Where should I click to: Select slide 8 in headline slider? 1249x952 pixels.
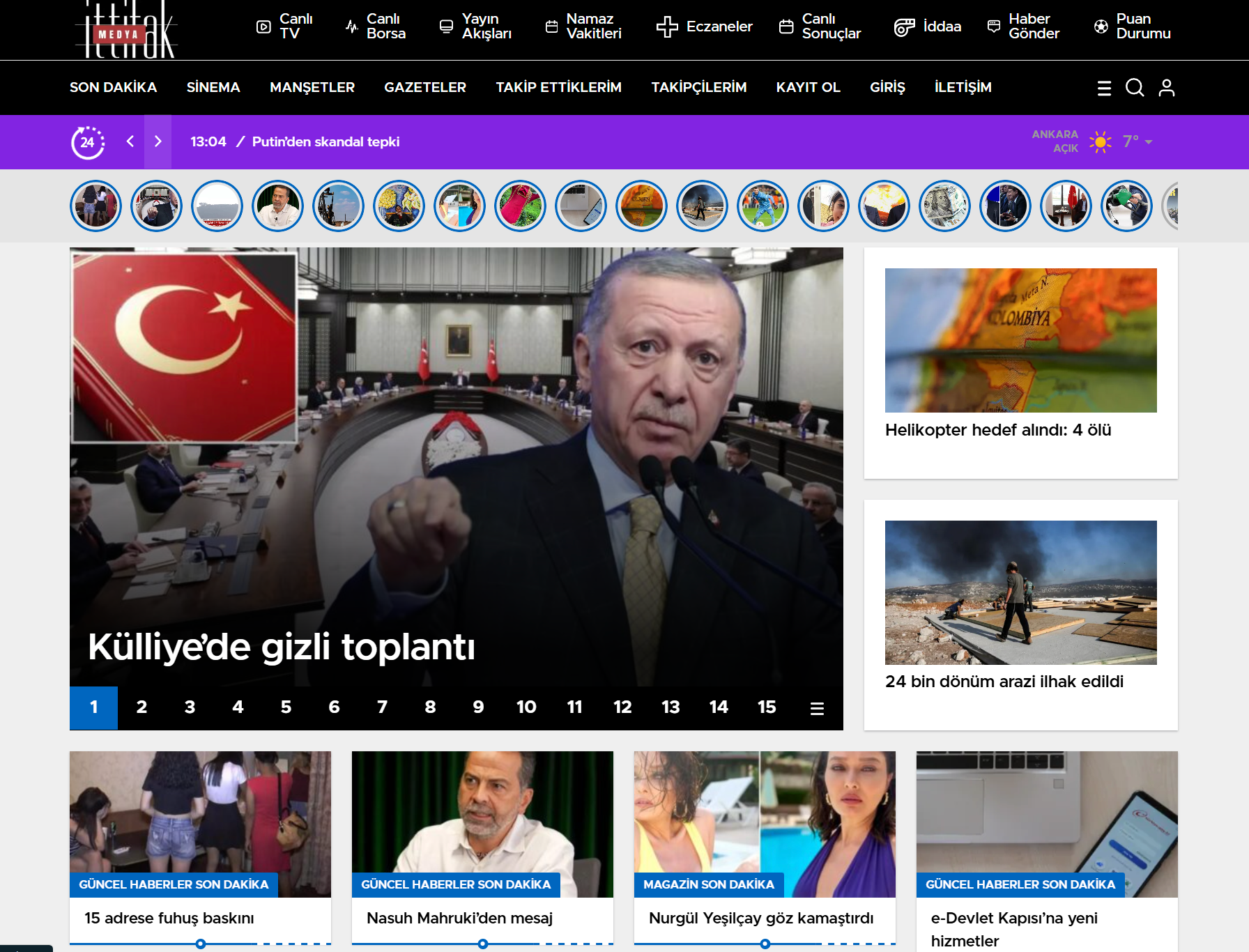pyautogui.click(x=430, y=707)
